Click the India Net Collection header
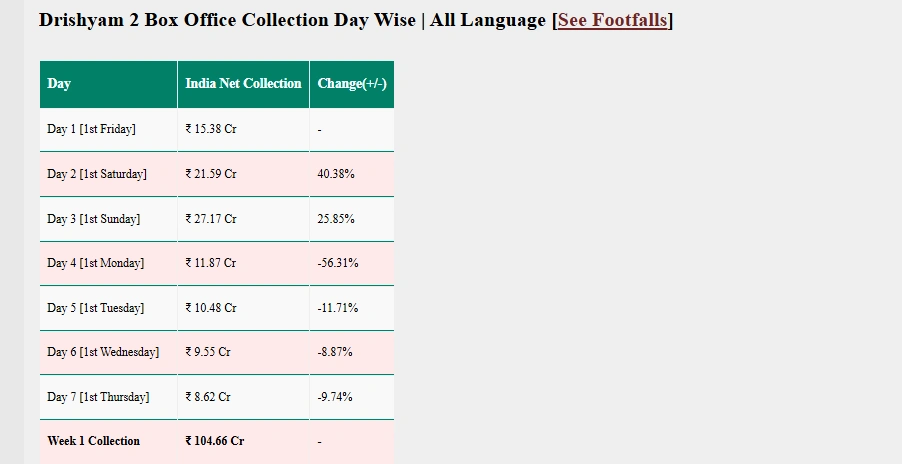 [243, 84]
